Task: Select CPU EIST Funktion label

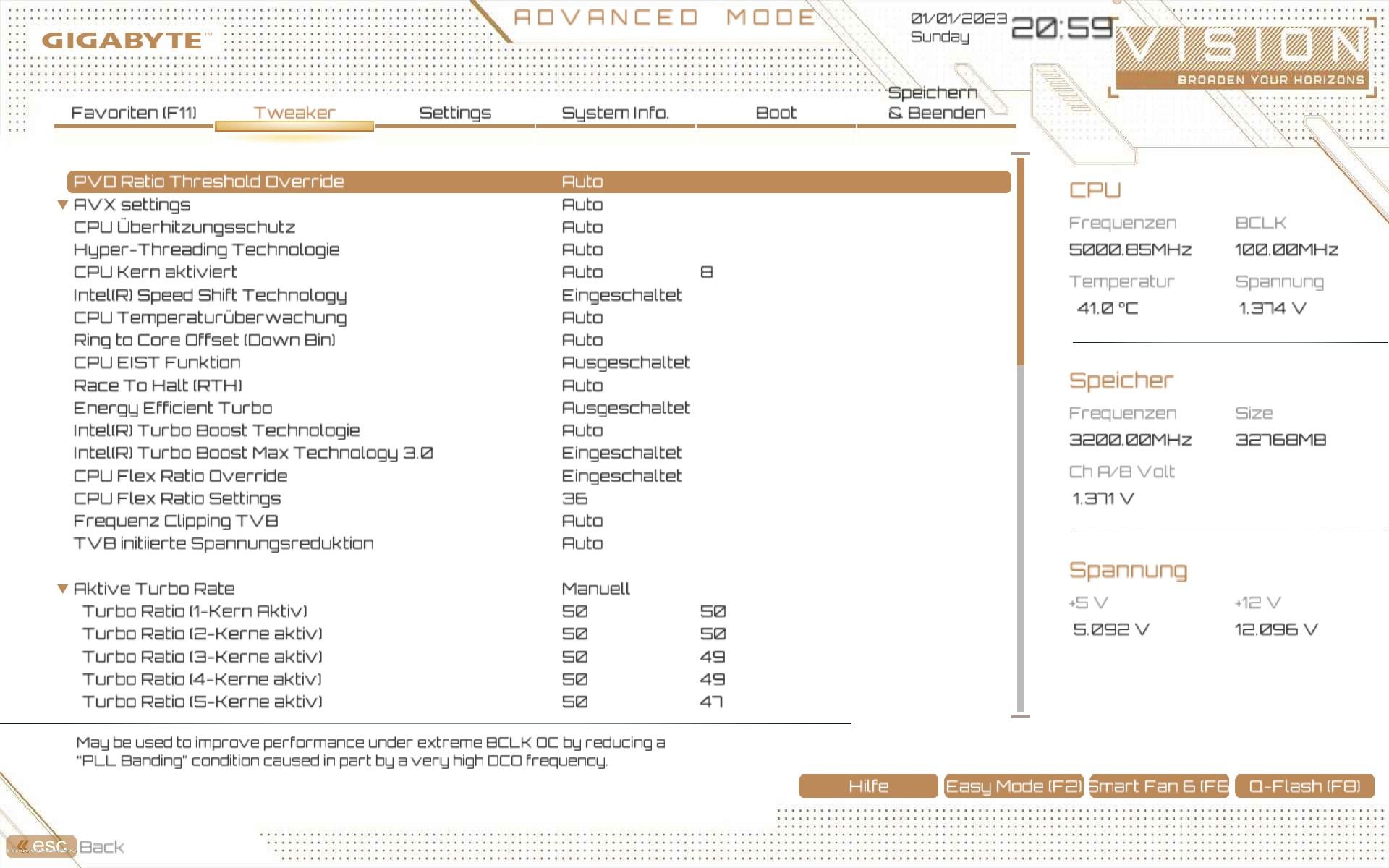Action: tap(157, 362)
